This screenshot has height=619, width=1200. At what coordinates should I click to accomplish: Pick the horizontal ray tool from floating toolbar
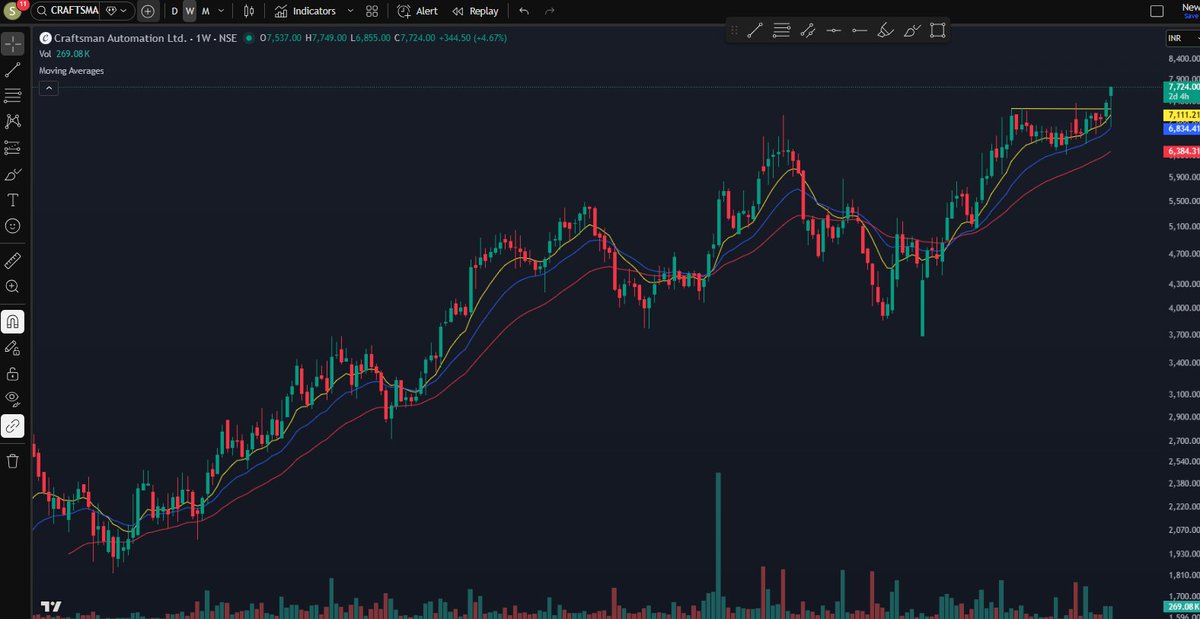tap(859, 31)
